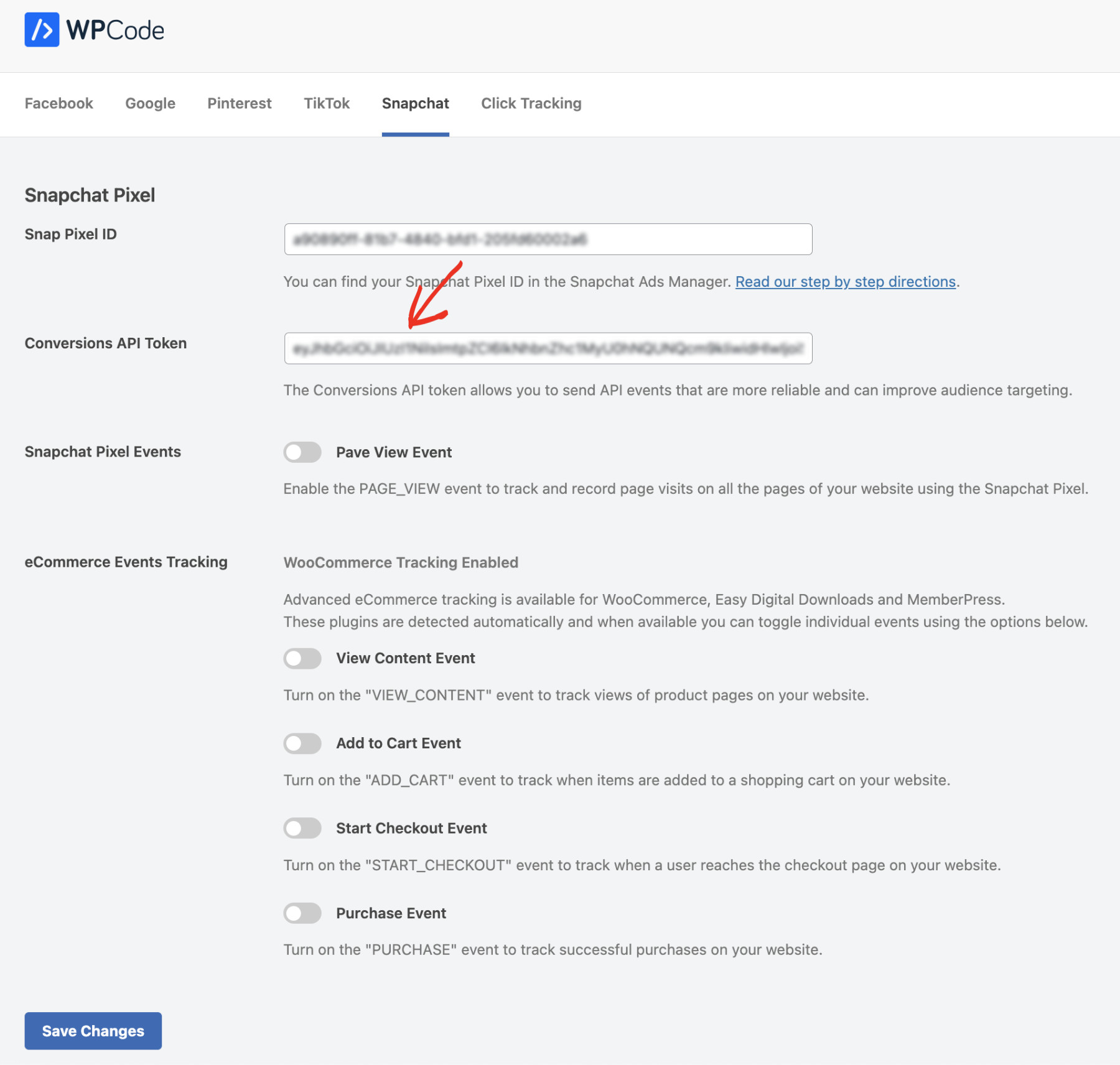
Task: Focus the Snap Pixel ID field
Action: pyautogui.click(x=548, y=239)
